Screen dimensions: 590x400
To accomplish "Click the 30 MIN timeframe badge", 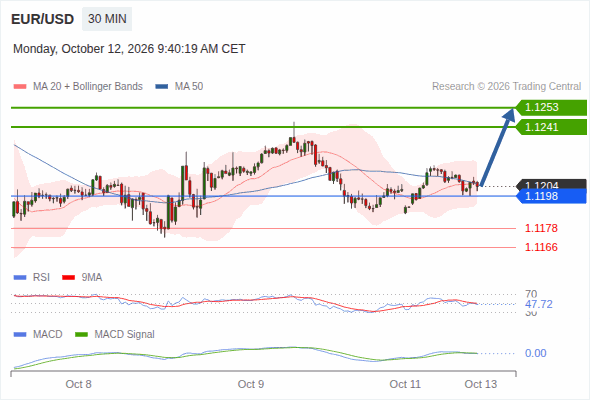I will pyautogui.click(x=107, y=19).
